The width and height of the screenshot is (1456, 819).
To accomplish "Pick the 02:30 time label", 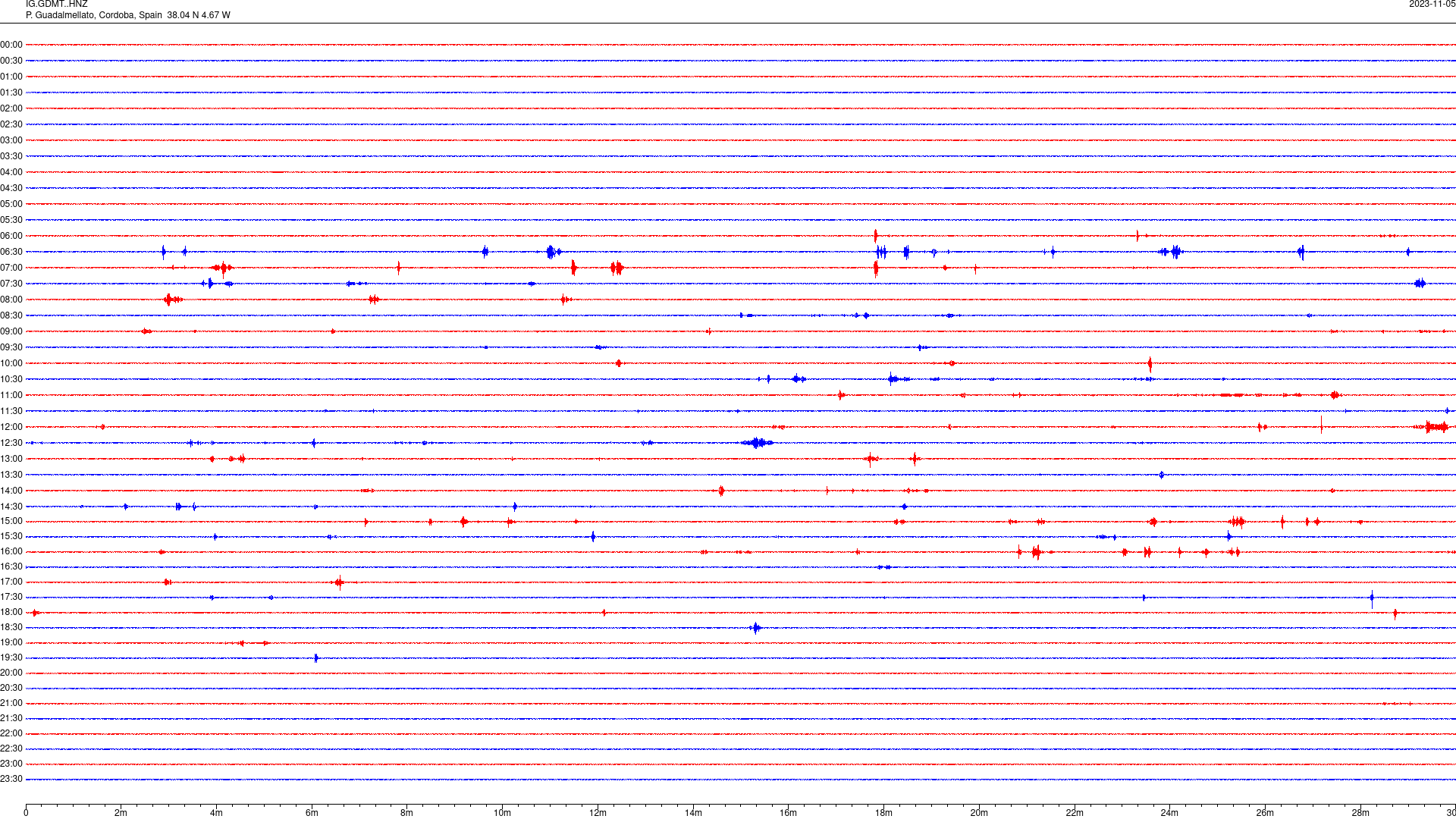I will point(11,124).
